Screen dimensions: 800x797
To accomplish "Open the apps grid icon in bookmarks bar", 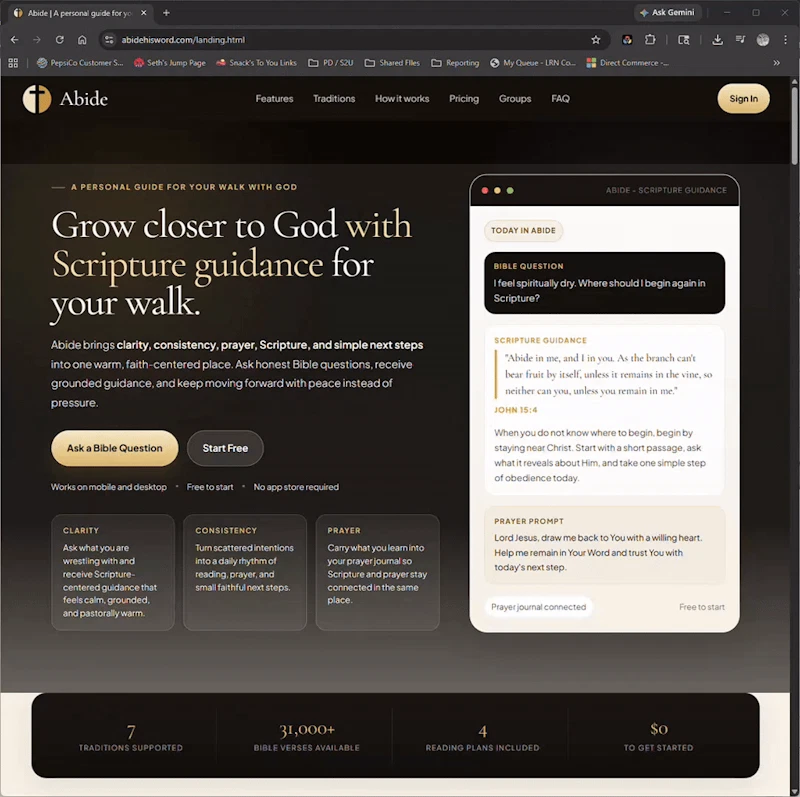I will point(13,63).
